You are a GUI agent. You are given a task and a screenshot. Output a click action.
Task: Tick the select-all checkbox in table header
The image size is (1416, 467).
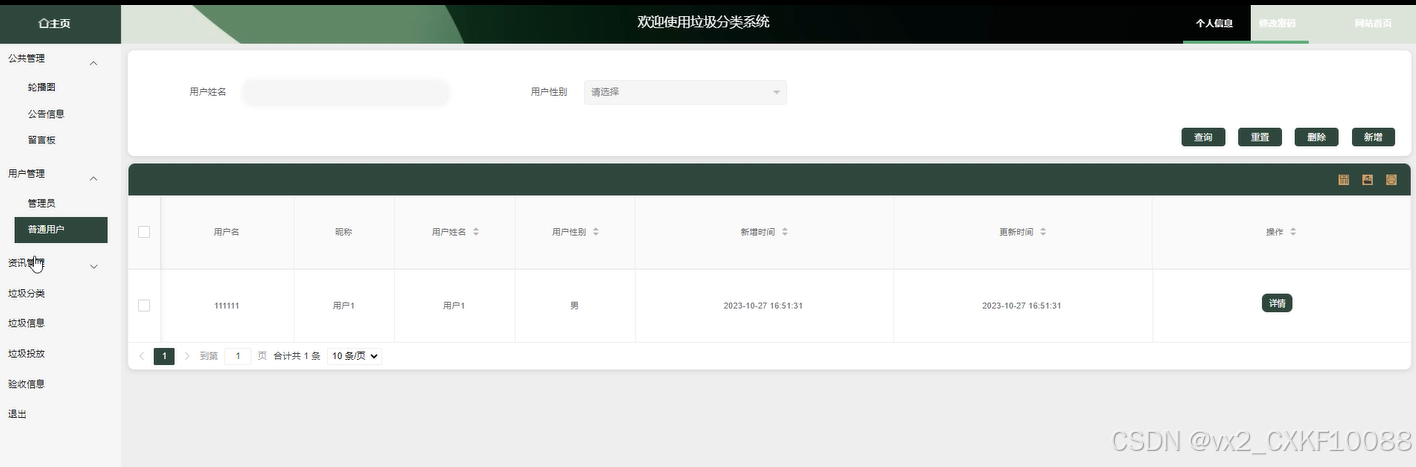[x=144, y=232]
